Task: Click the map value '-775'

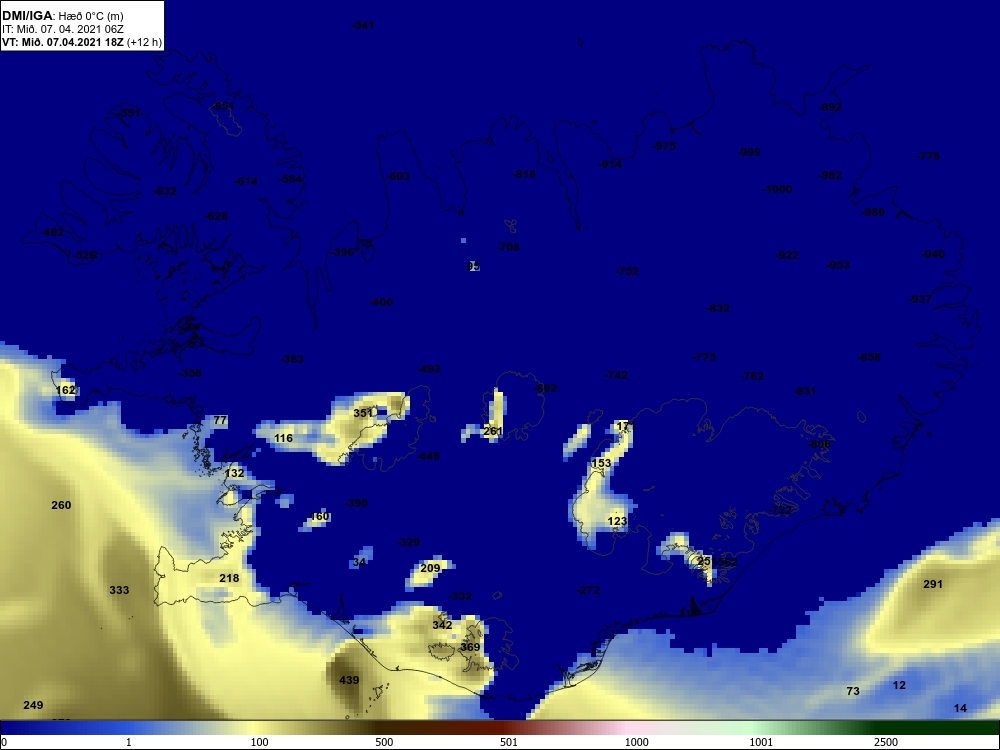Action: (x=704, y=357)
